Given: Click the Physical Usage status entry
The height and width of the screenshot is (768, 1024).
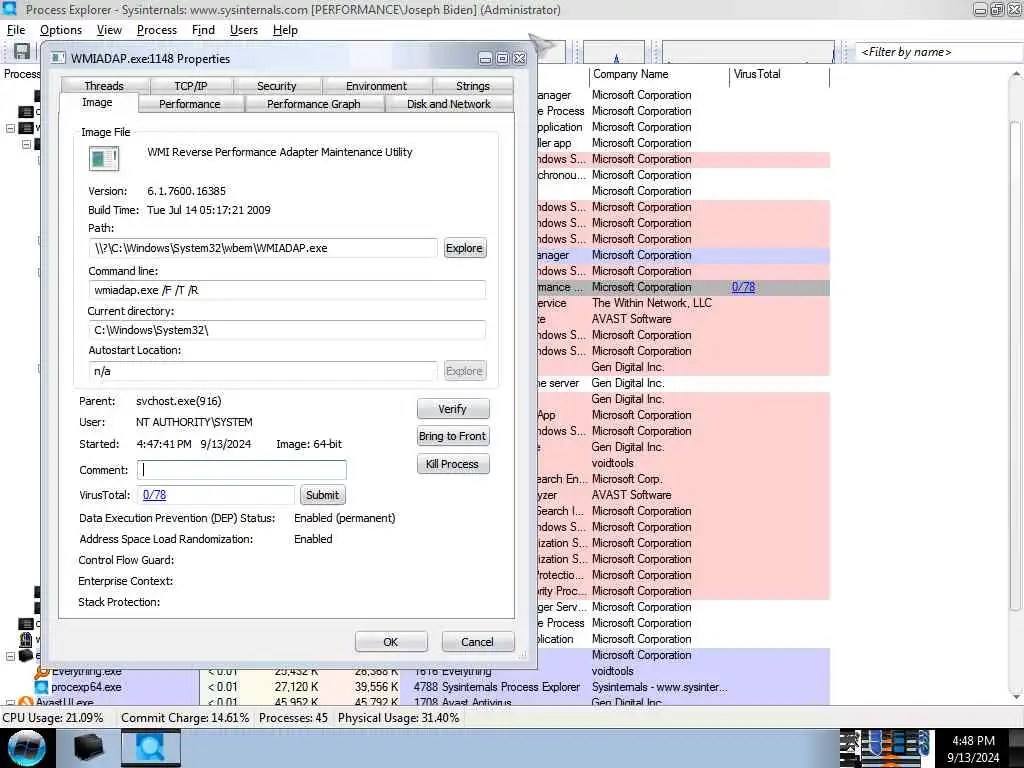Looking at the screenshot, I should pyautogui.click(x=398, y=718).
